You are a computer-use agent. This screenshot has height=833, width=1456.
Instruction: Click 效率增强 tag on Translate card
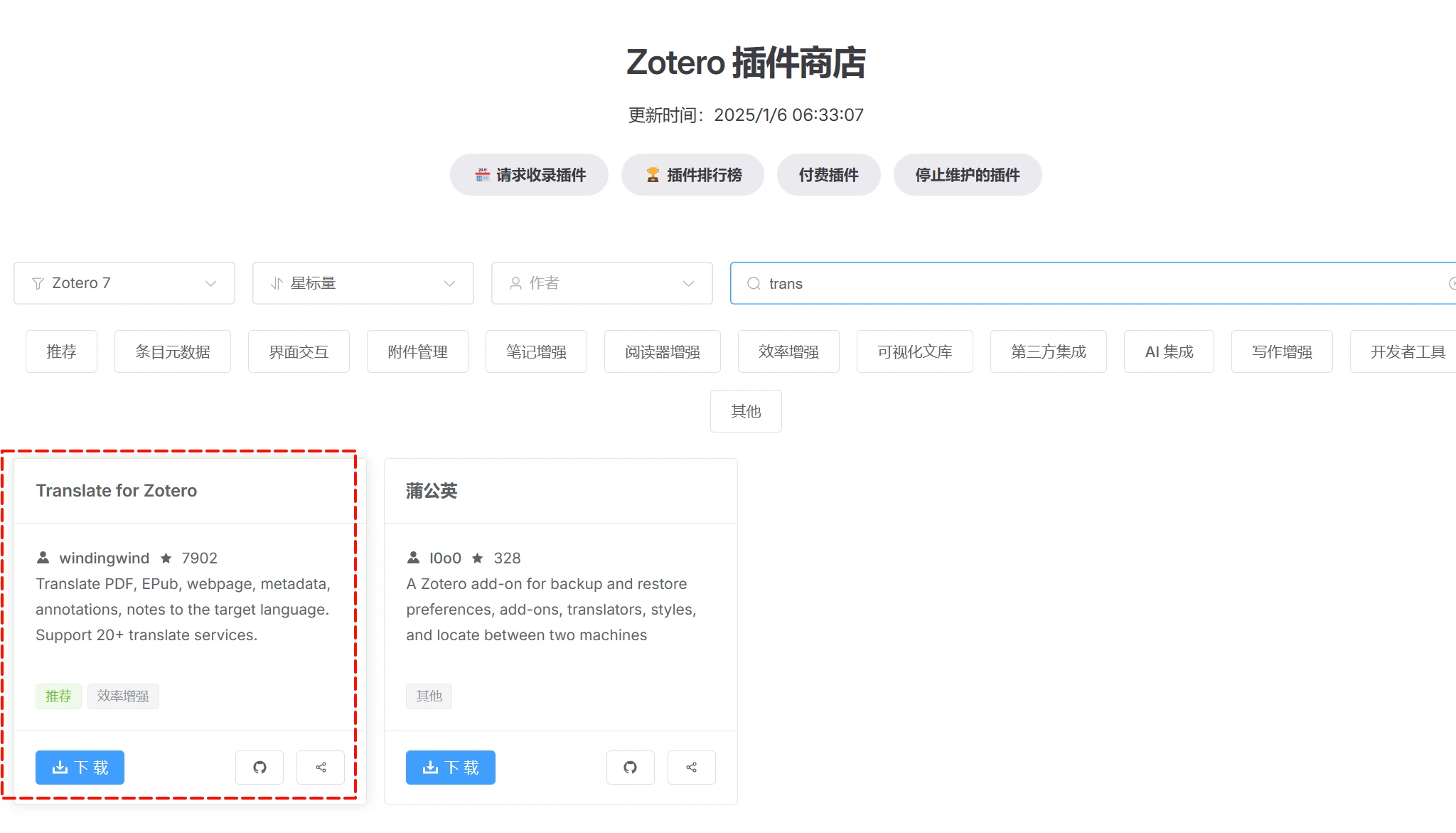[x=123, y=696]
